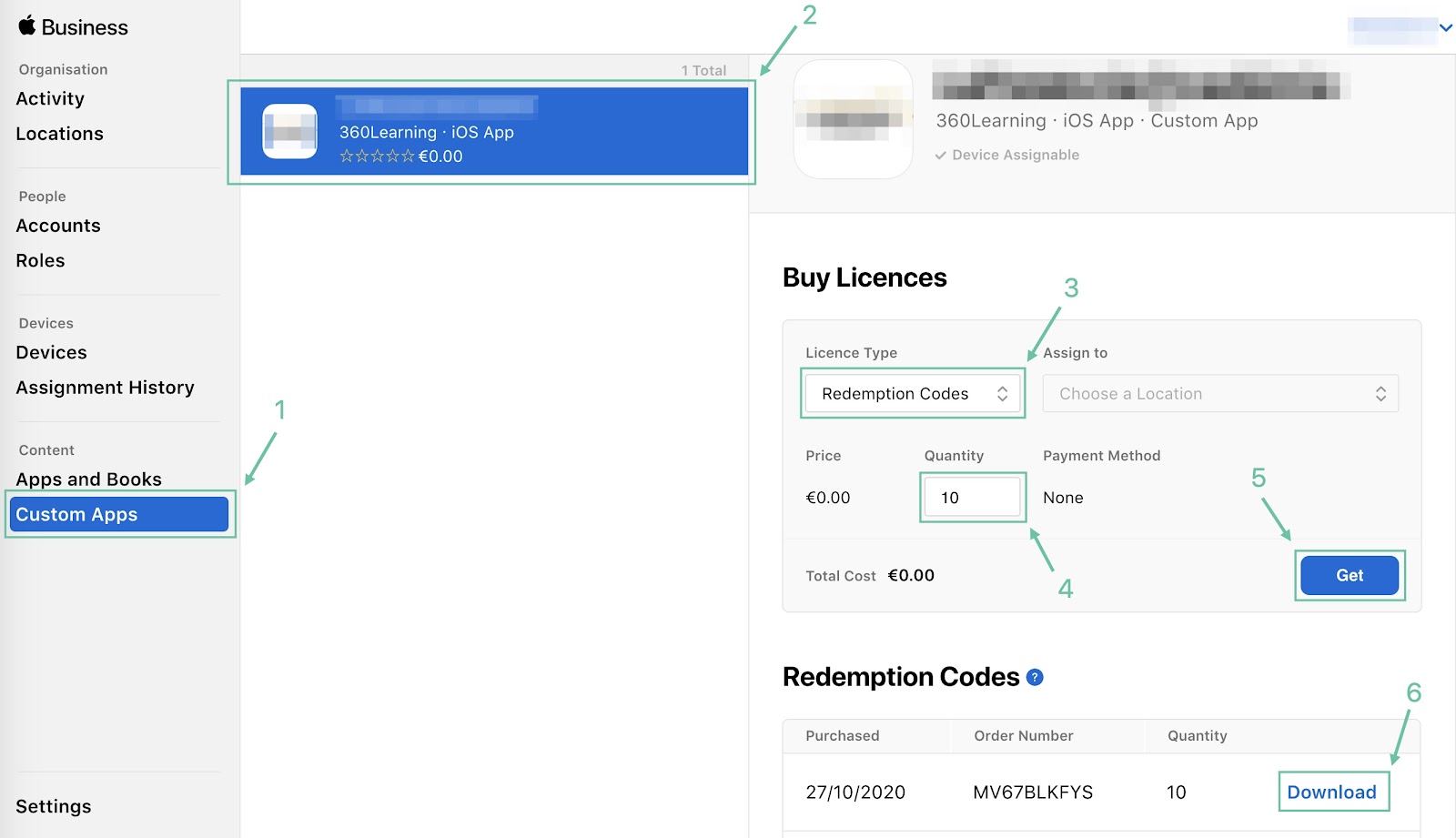Open Roles in the sidebar

tap(40, 261)
